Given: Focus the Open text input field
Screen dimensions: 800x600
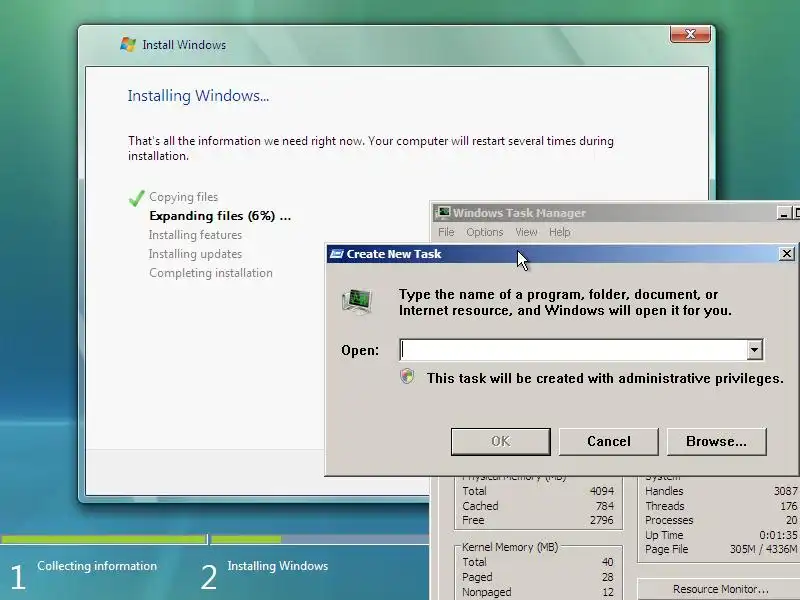Looking at the screenshot, I should click(x=573, y=350).
